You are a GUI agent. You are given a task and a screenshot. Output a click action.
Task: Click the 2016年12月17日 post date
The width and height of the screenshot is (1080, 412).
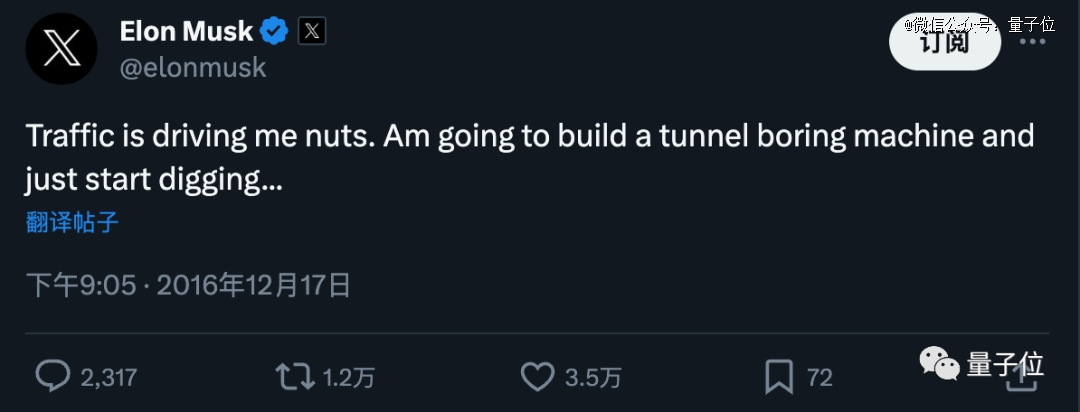point(254,285)
